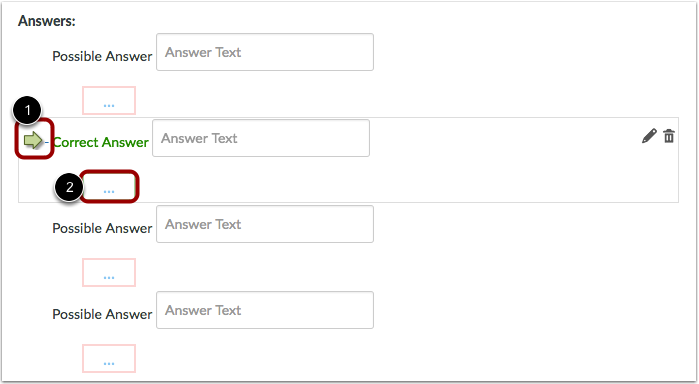
Task: Open comments for the first Possible Answer
Action: pos(109,101)
